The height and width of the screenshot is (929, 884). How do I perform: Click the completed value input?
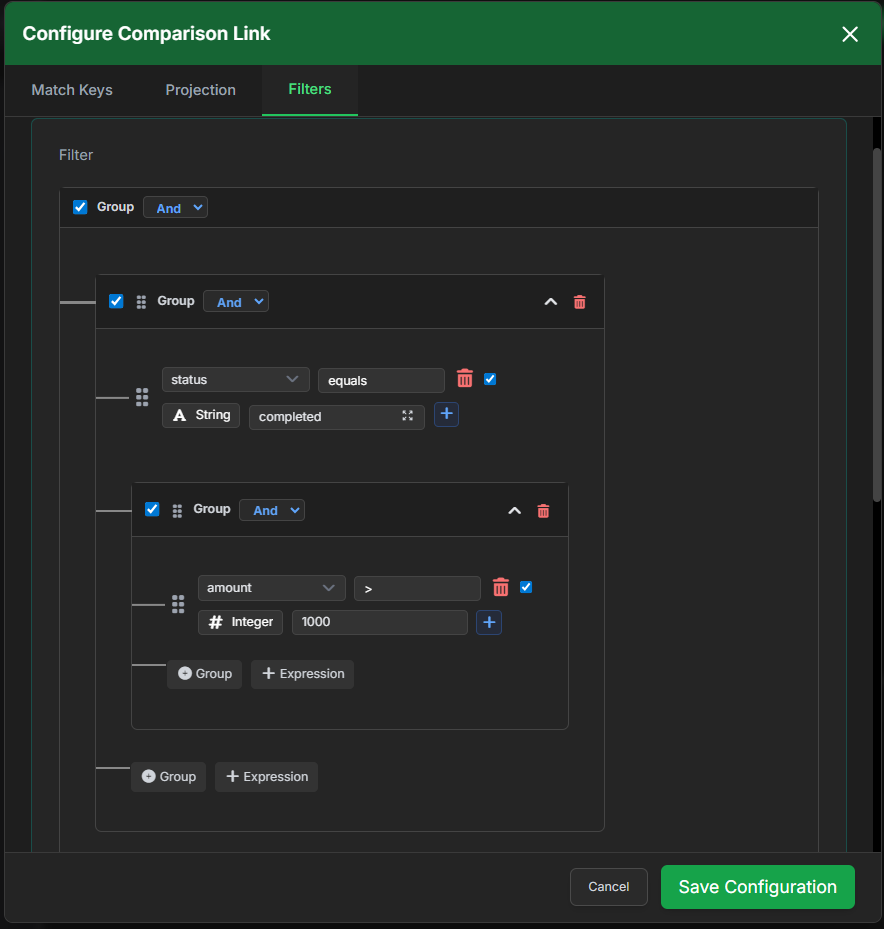click(x=337, y=417)
